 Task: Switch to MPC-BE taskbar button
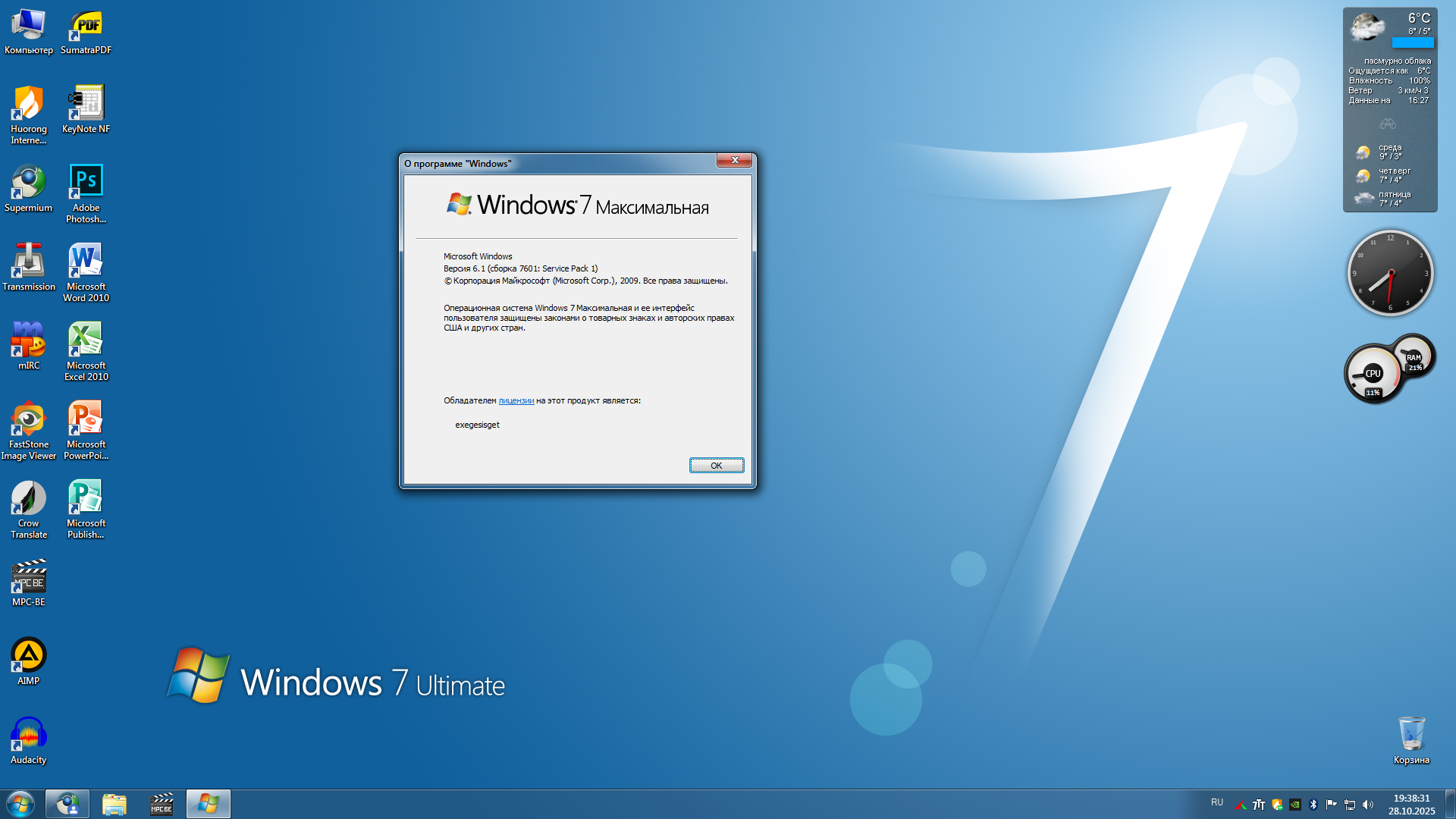point(162,804)
